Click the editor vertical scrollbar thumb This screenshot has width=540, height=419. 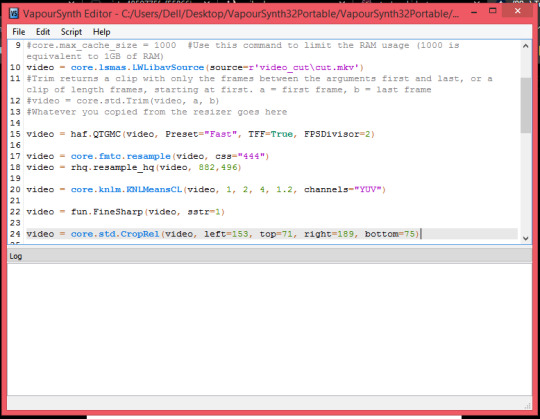pyautogui.click(x=526, y=105)
